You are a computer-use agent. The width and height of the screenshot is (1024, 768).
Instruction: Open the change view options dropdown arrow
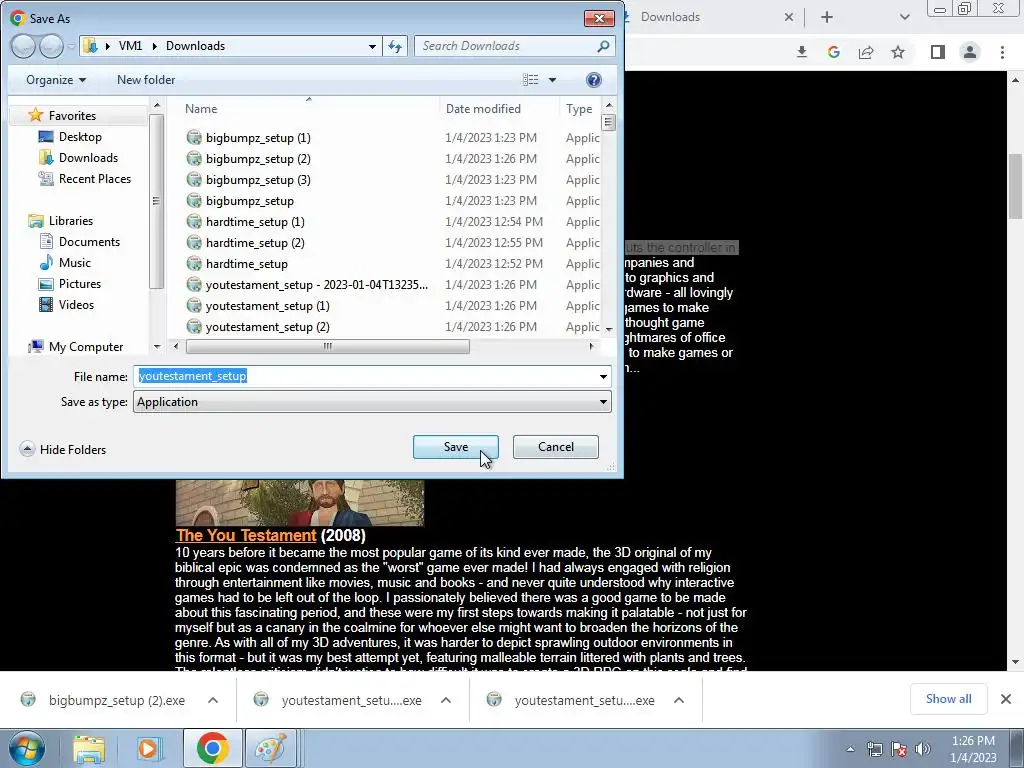tap(552, 80)
